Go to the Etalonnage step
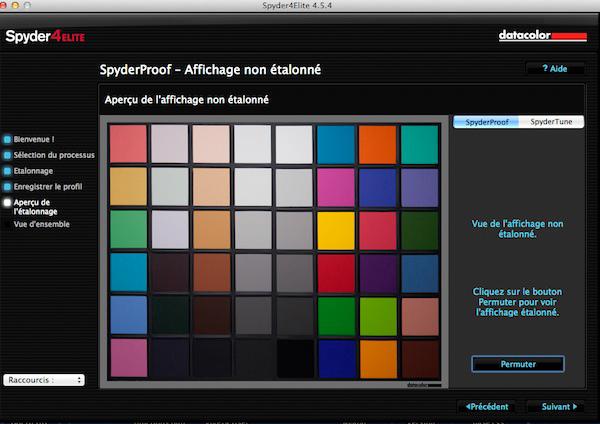This screenshot has width=600, height=424. point(34,171)
